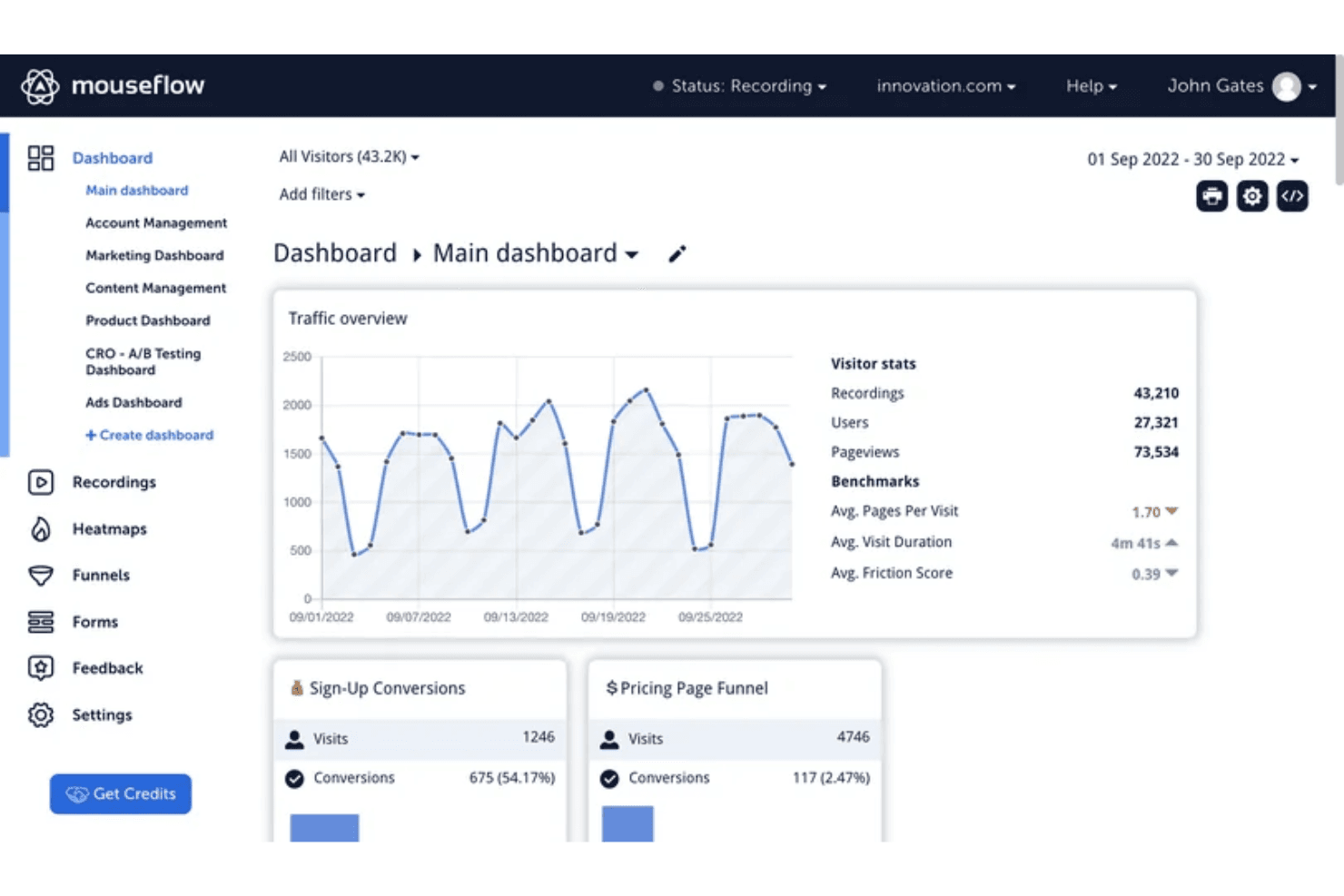Image resolution: width=1344 pixels, height=896 pixels.
Task: Open the date range 01 Sep 2022 - 30 Sep 2022 picker
Action: [x=1193, y=160]
